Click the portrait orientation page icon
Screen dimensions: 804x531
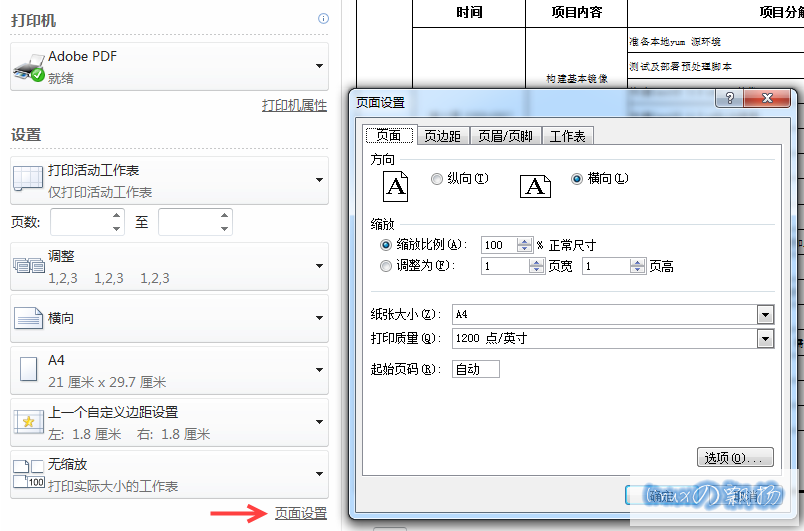click(x=397, y=185)
